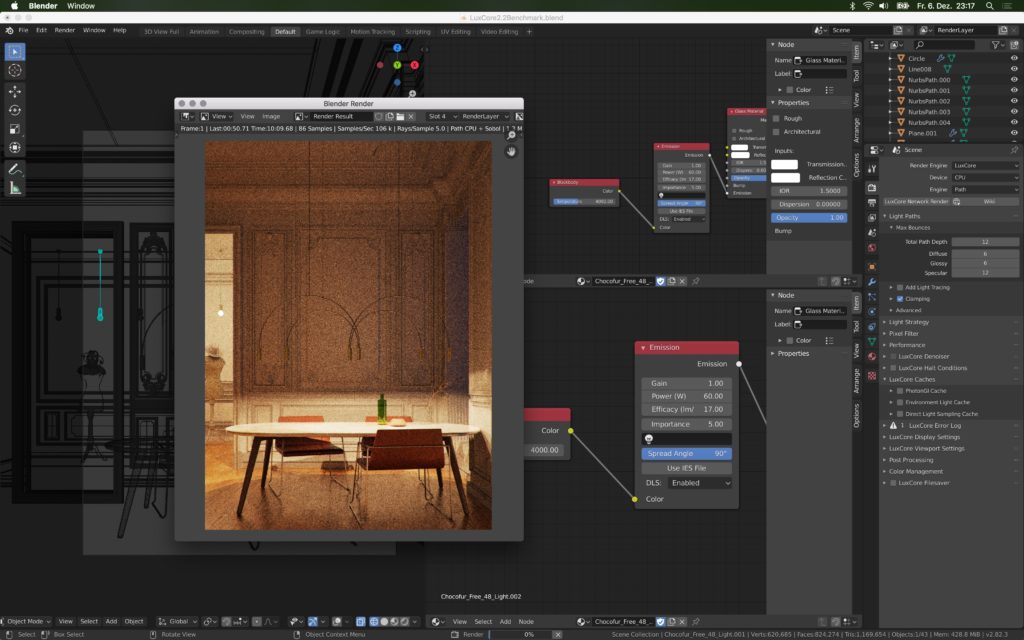Select the Move tool

(14, 91)
